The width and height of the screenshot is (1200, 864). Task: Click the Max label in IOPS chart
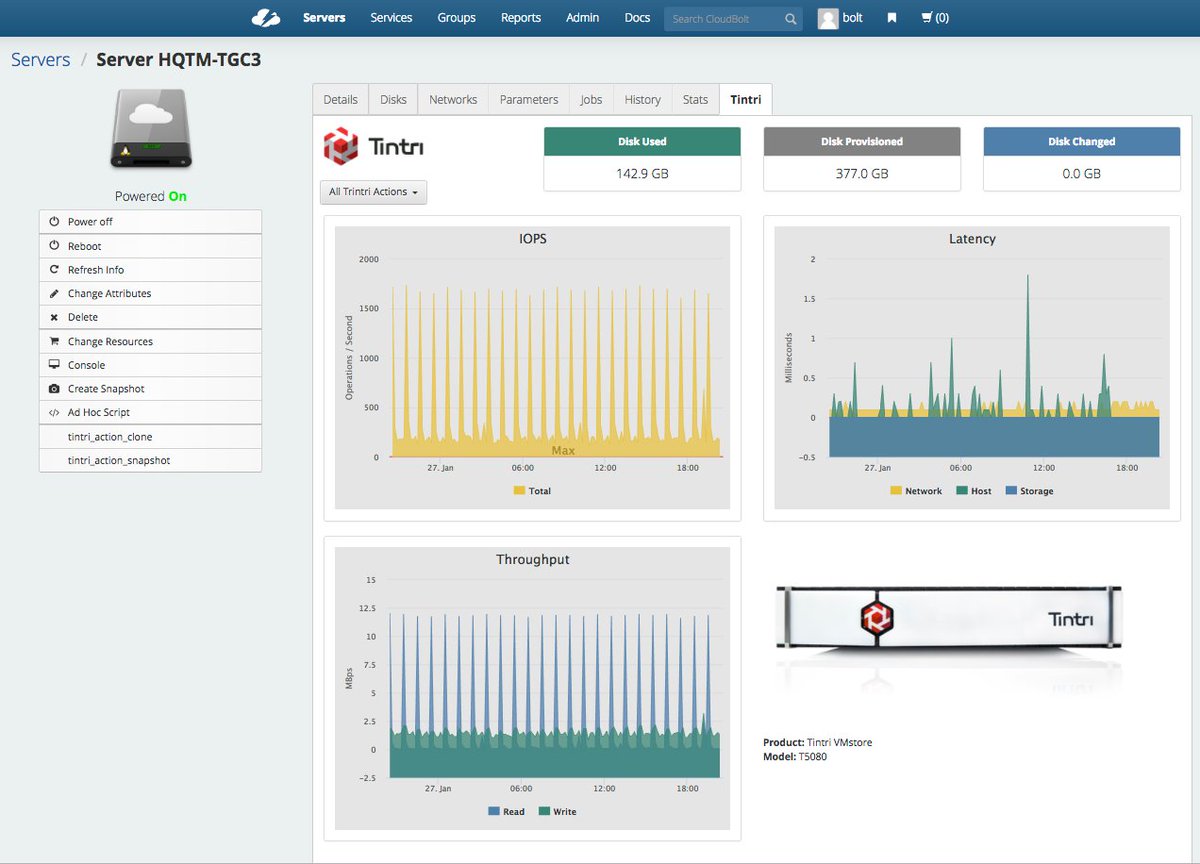click(563, 451)
